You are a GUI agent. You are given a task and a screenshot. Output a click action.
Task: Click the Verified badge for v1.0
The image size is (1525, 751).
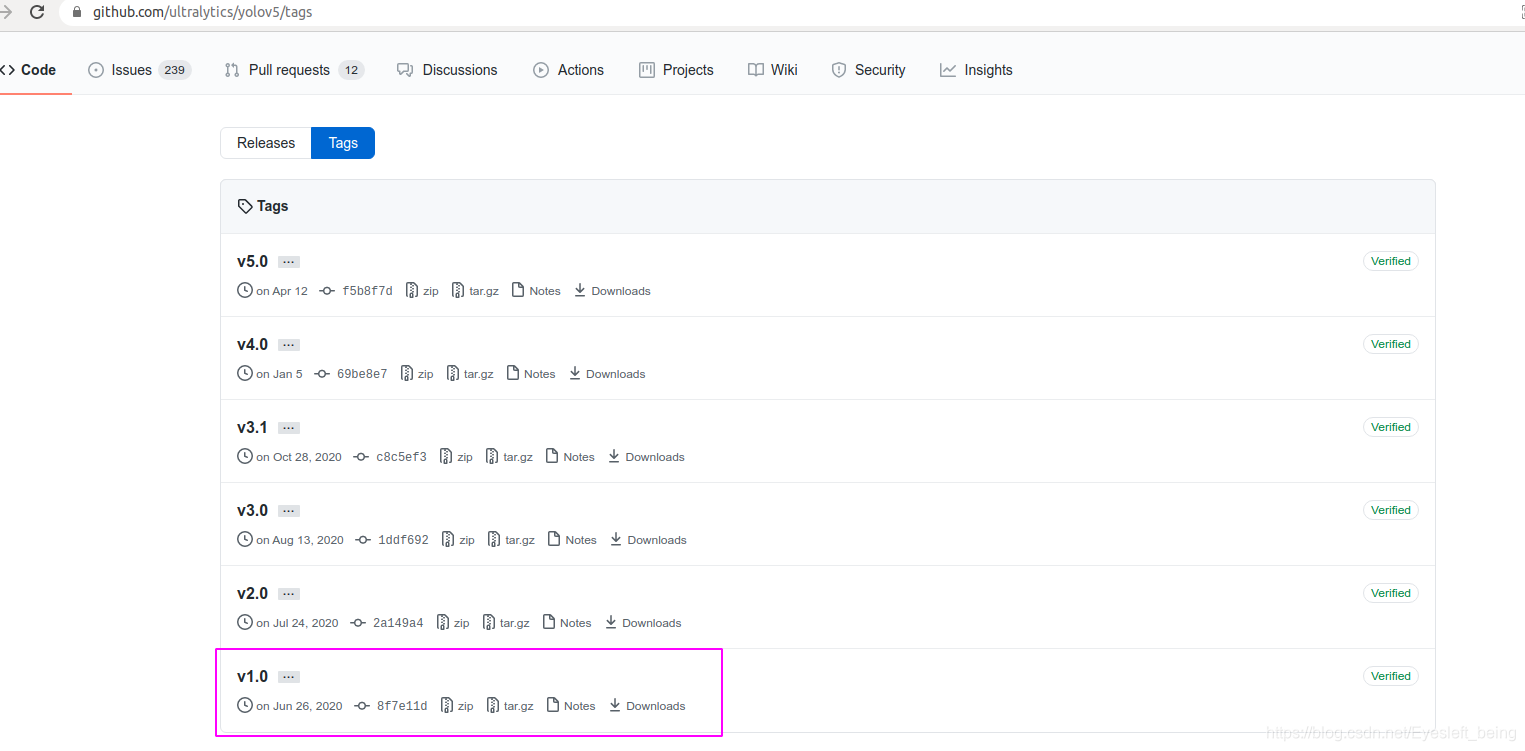coord(1390,676)
